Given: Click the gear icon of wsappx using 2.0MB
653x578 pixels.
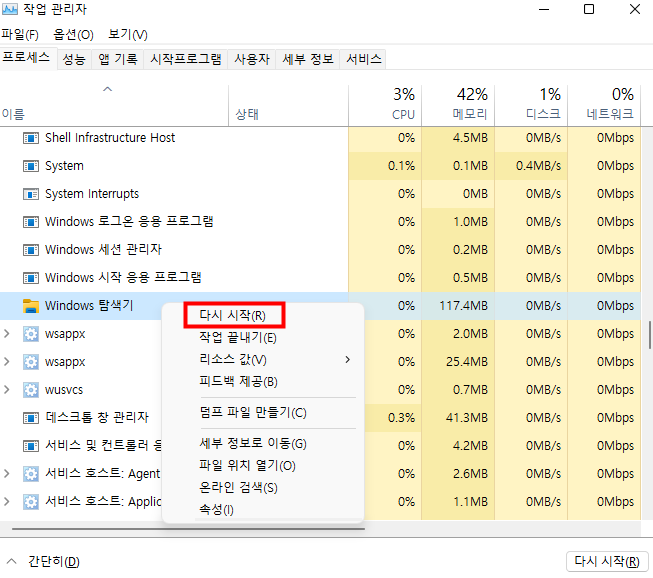Looking at the screenshot, I should (x=31, y=334).
